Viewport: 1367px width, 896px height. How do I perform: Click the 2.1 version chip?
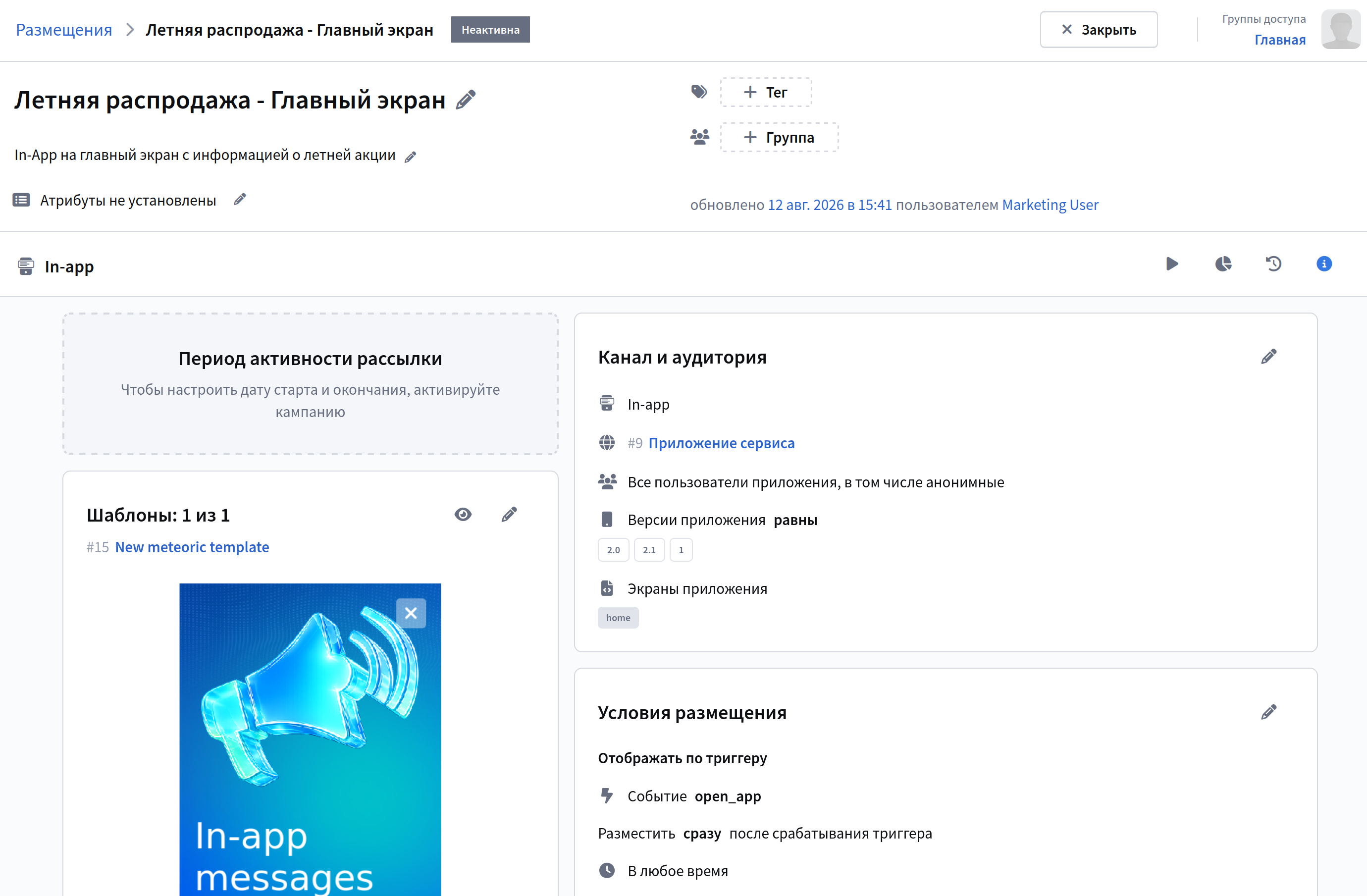[x=649, y=550]
